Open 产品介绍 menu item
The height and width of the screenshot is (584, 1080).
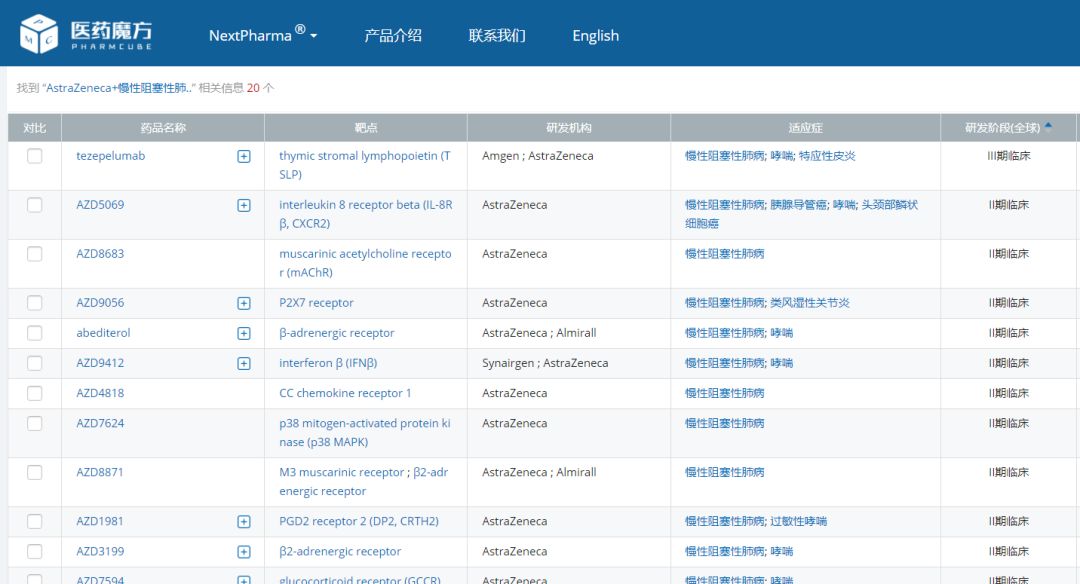tap(393, 35)
